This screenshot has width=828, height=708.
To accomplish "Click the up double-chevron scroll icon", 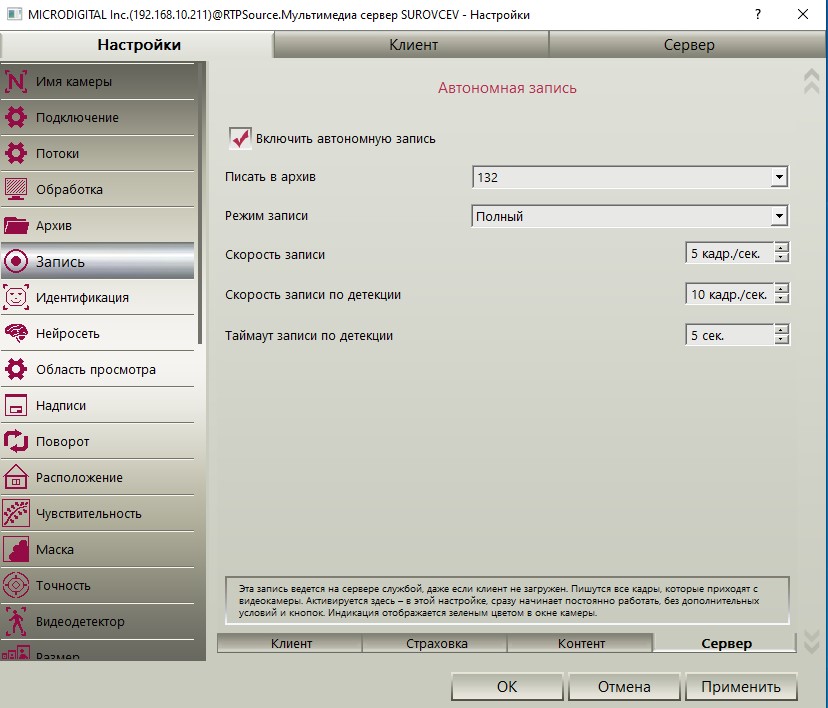I will pos(811,81).
